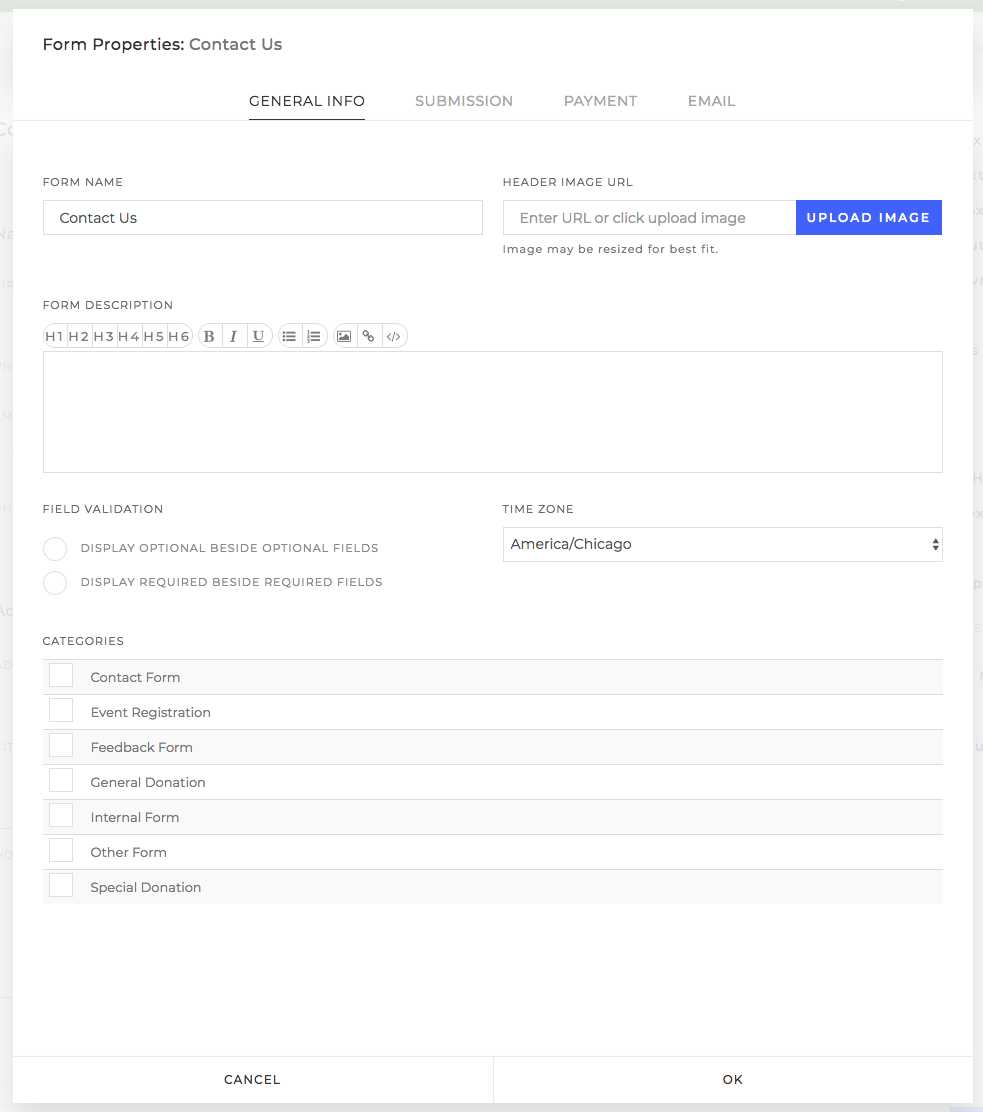Cancel the form properties dialog
Viewport: 983px width, 1112px height.
coord(252,1079)
